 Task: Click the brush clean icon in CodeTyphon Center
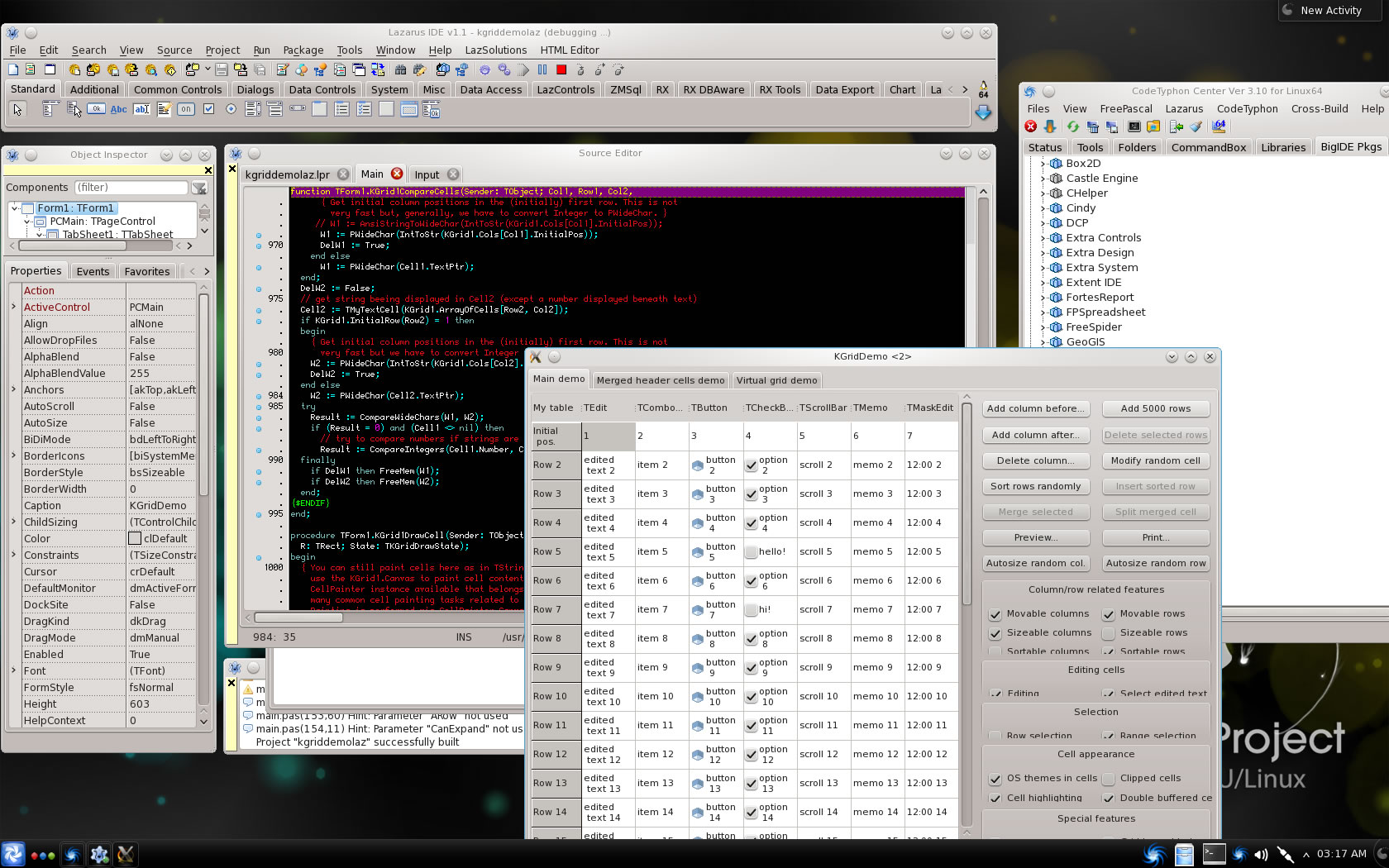1196,126
